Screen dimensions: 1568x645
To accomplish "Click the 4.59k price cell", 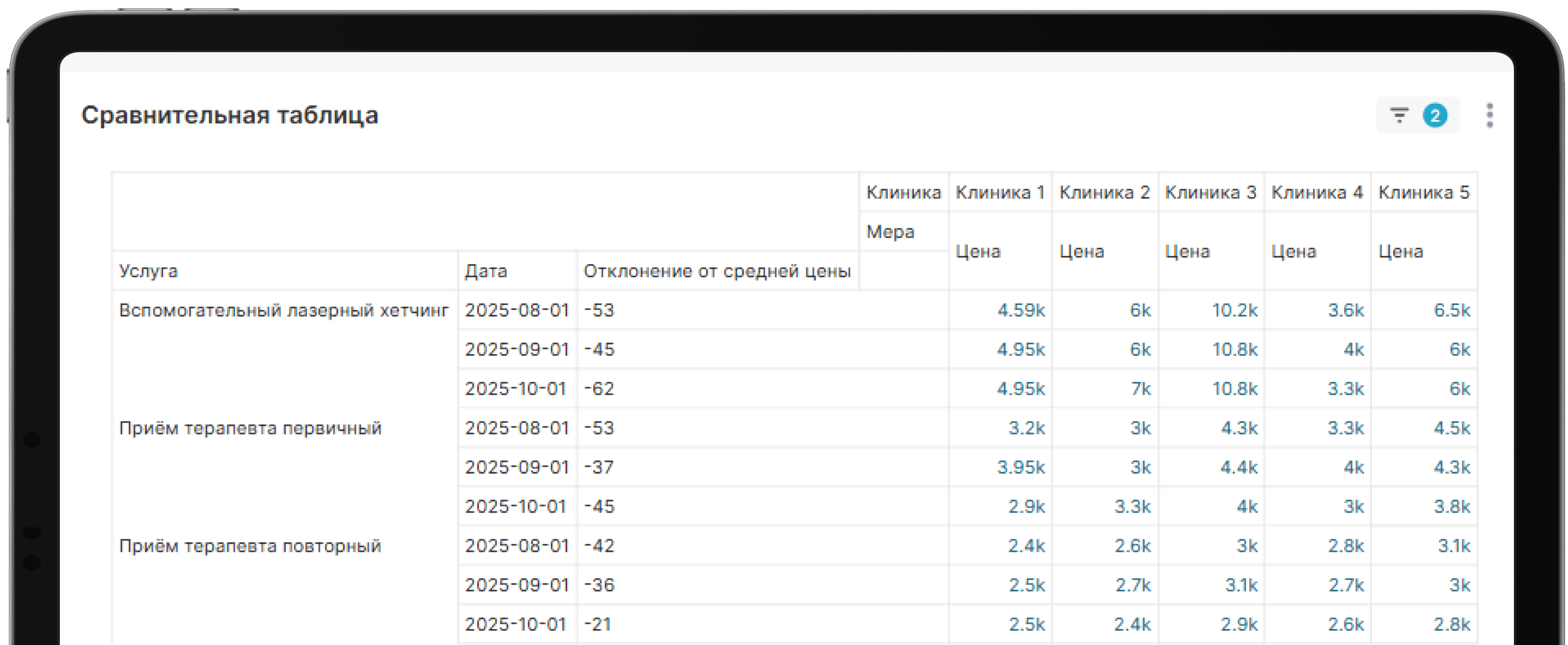I will [1021, 310].
